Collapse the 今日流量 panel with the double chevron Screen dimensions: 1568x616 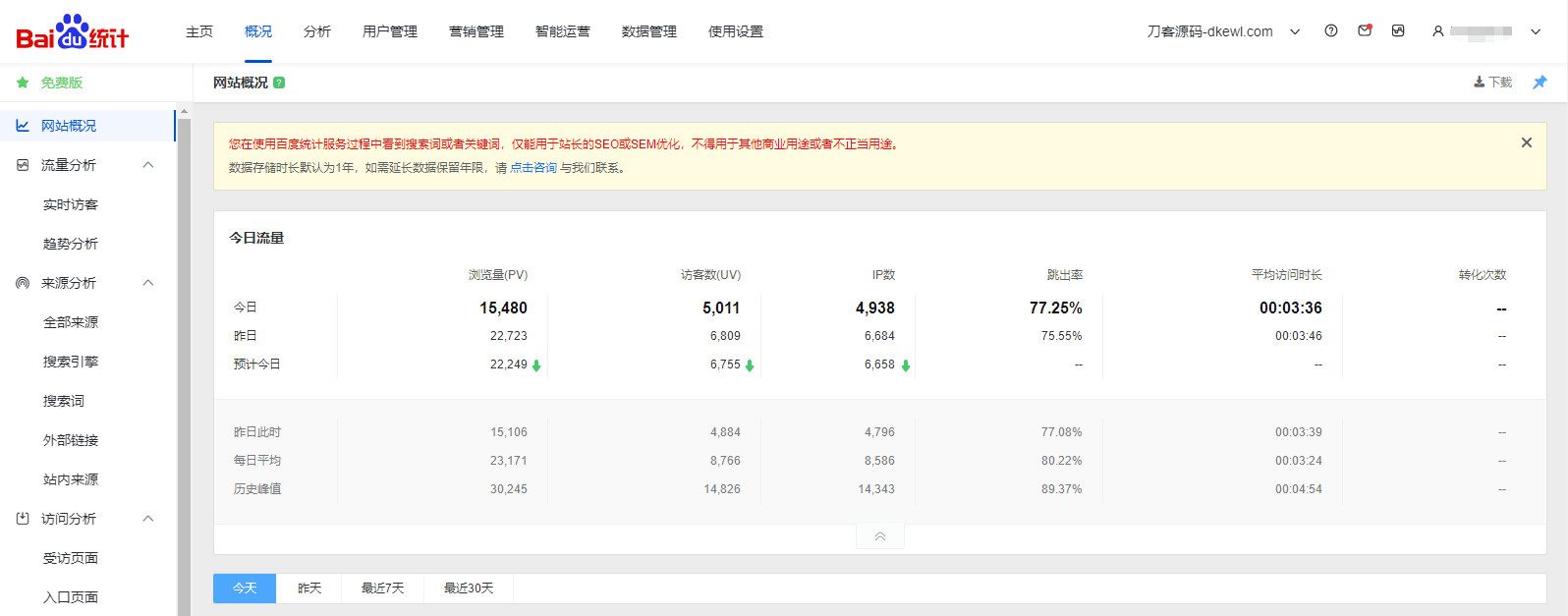pyautogui.click(x=879, y=536)
